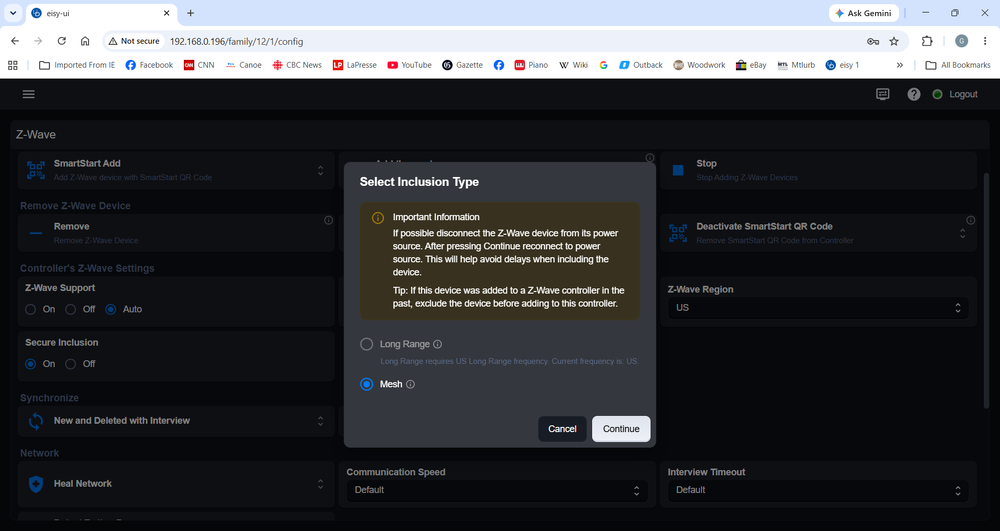Screen dimensions: 1000x531
Task: Close the eisy-ui browser tab
Action: click(166, 13)
